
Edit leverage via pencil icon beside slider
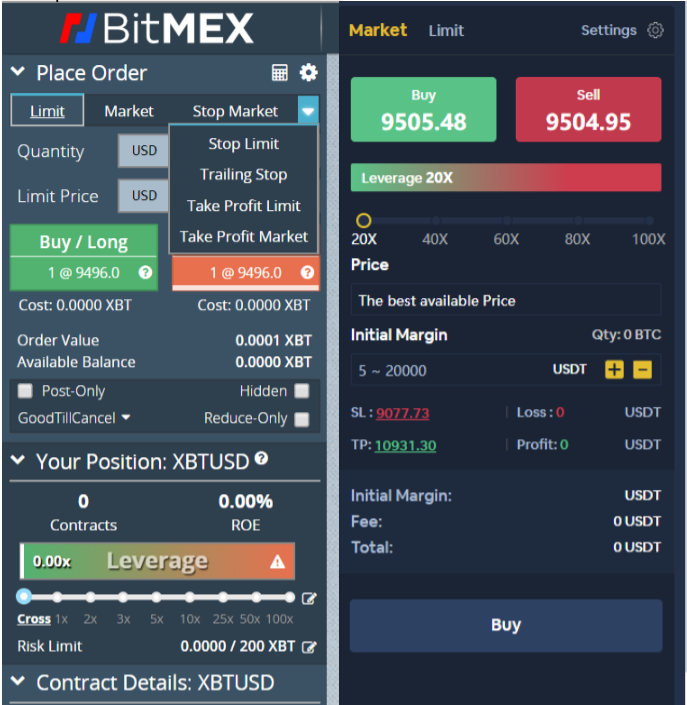click(309, 598)
